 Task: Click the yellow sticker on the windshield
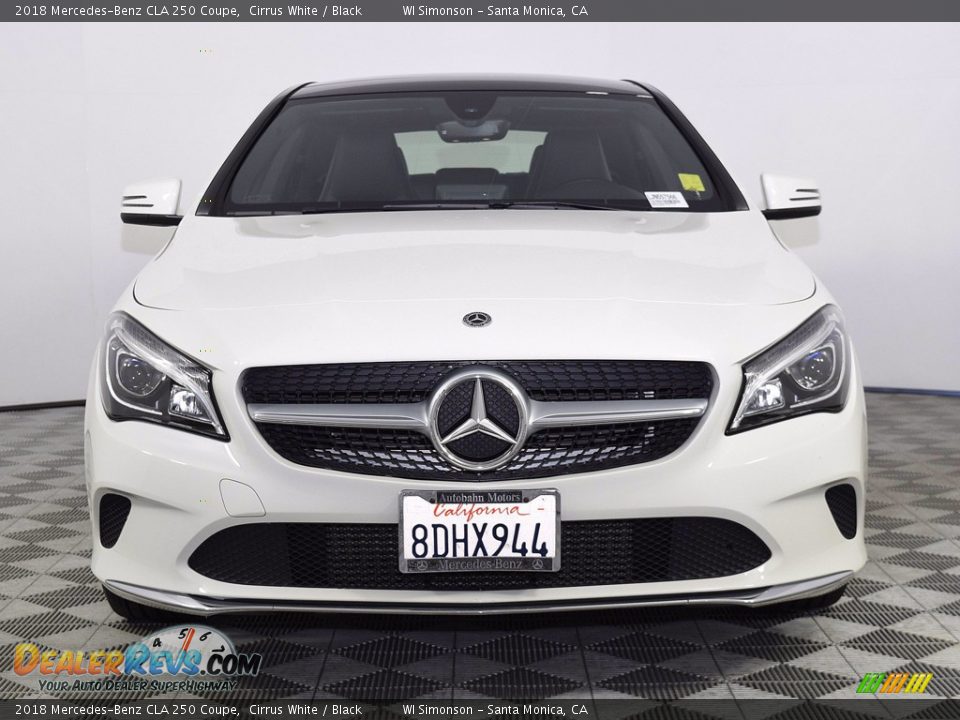(x=690, y=182)
